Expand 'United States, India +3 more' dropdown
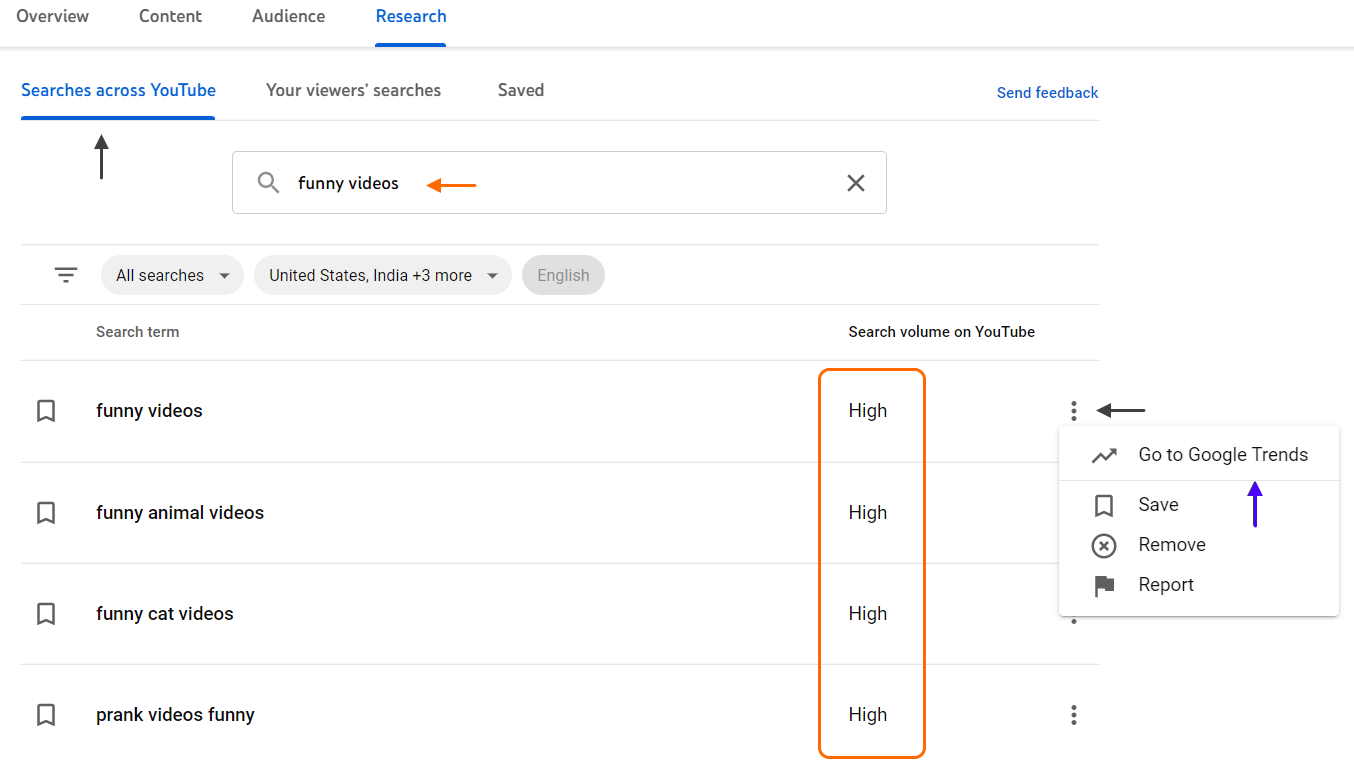Screen dimensions: 1354x761 point(383,275)
